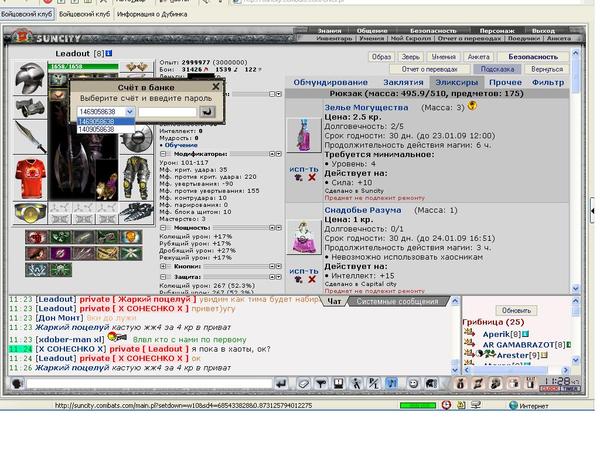Click the Вернуться button
Image resolution: width=600 pixels, height=450 pixels.
pyautogui.click(x=547, y=69)
